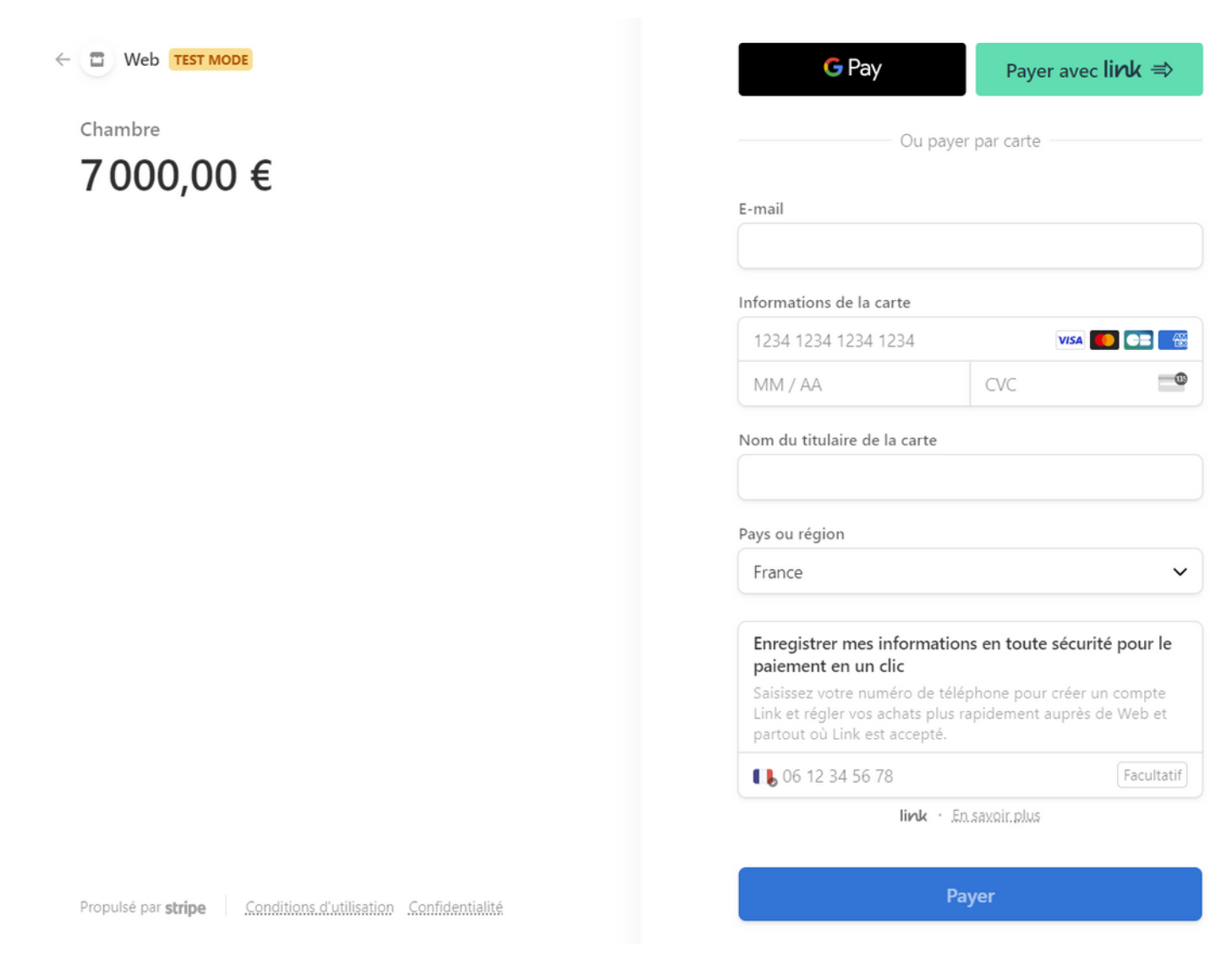Focus the E-mail input field
Image resolution: width=1232 pixels, height=968 pixels.
click(969, 246)
